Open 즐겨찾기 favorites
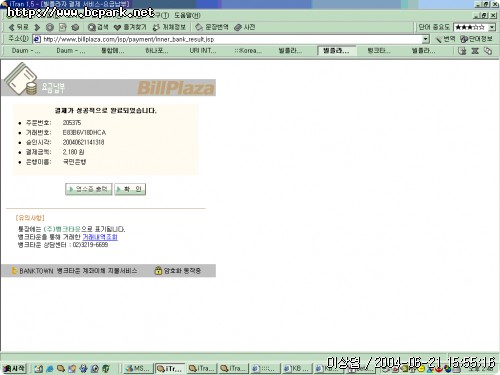 130,27
